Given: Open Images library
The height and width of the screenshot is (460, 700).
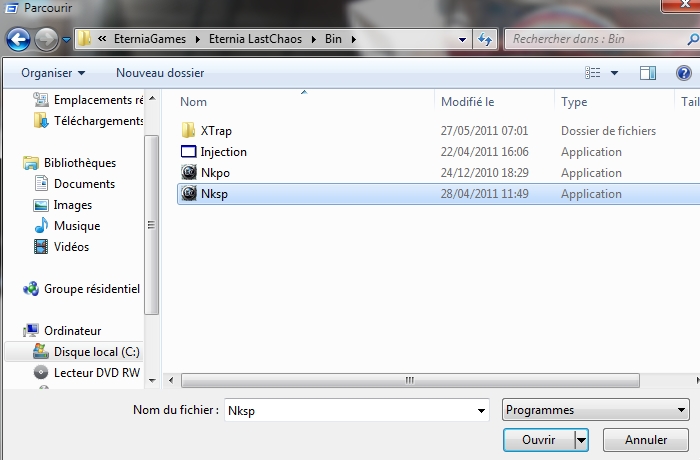Looking at the screenshot, I should pyautogui.click(x=63, y=205).
